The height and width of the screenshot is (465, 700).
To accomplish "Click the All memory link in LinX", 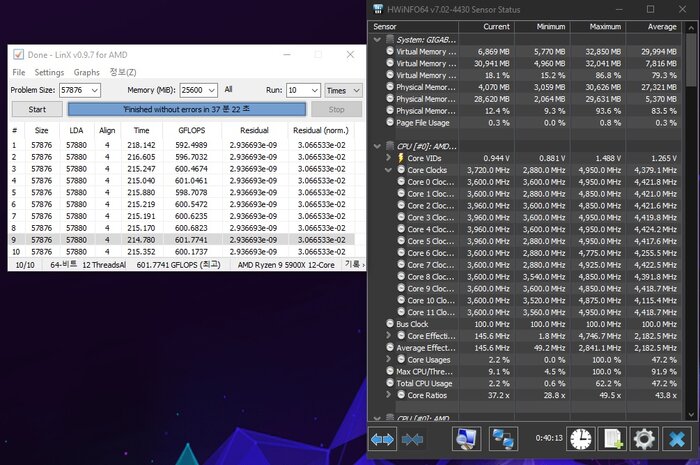I will (x=228, y=90).
